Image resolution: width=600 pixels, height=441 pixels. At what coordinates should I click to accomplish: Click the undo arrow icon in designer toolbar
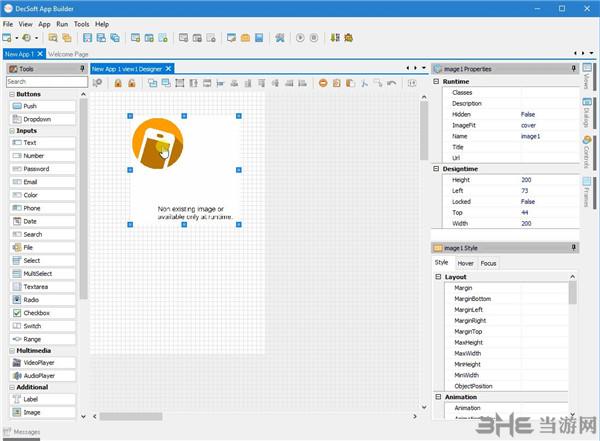tap(391, 83)
